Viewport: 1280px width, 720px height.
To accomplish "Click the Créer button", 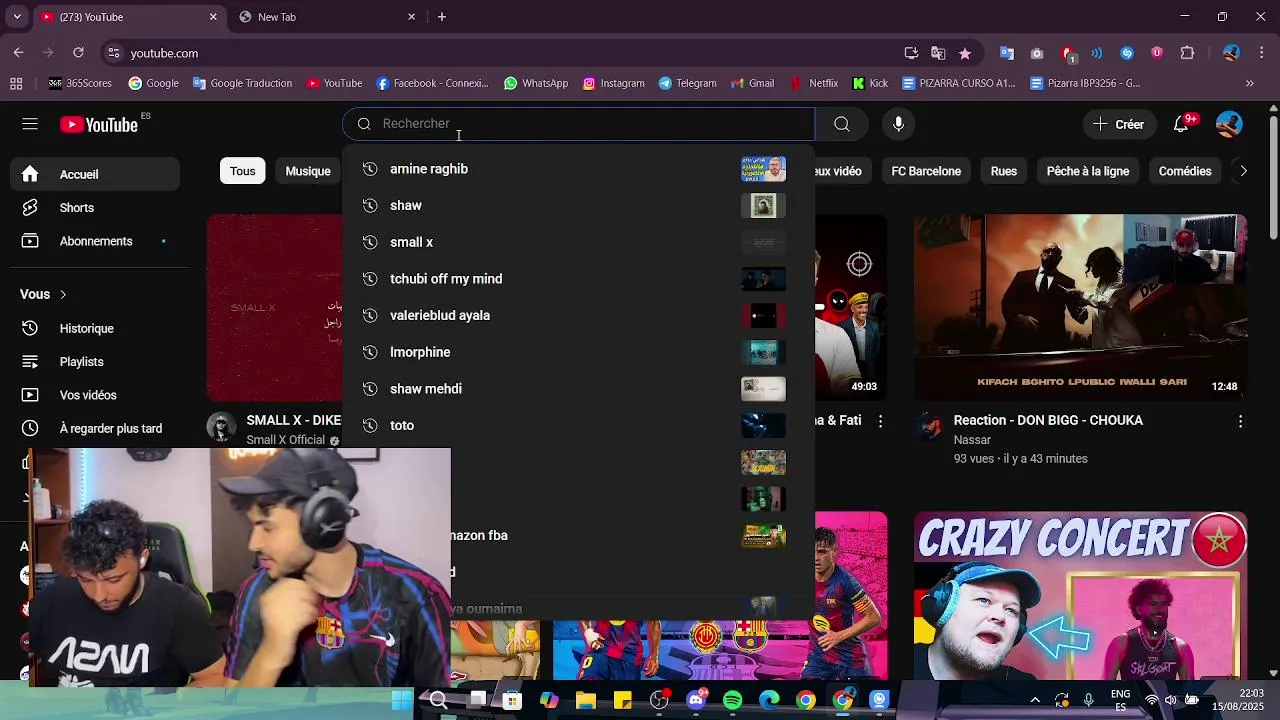I will [1118, 124].
